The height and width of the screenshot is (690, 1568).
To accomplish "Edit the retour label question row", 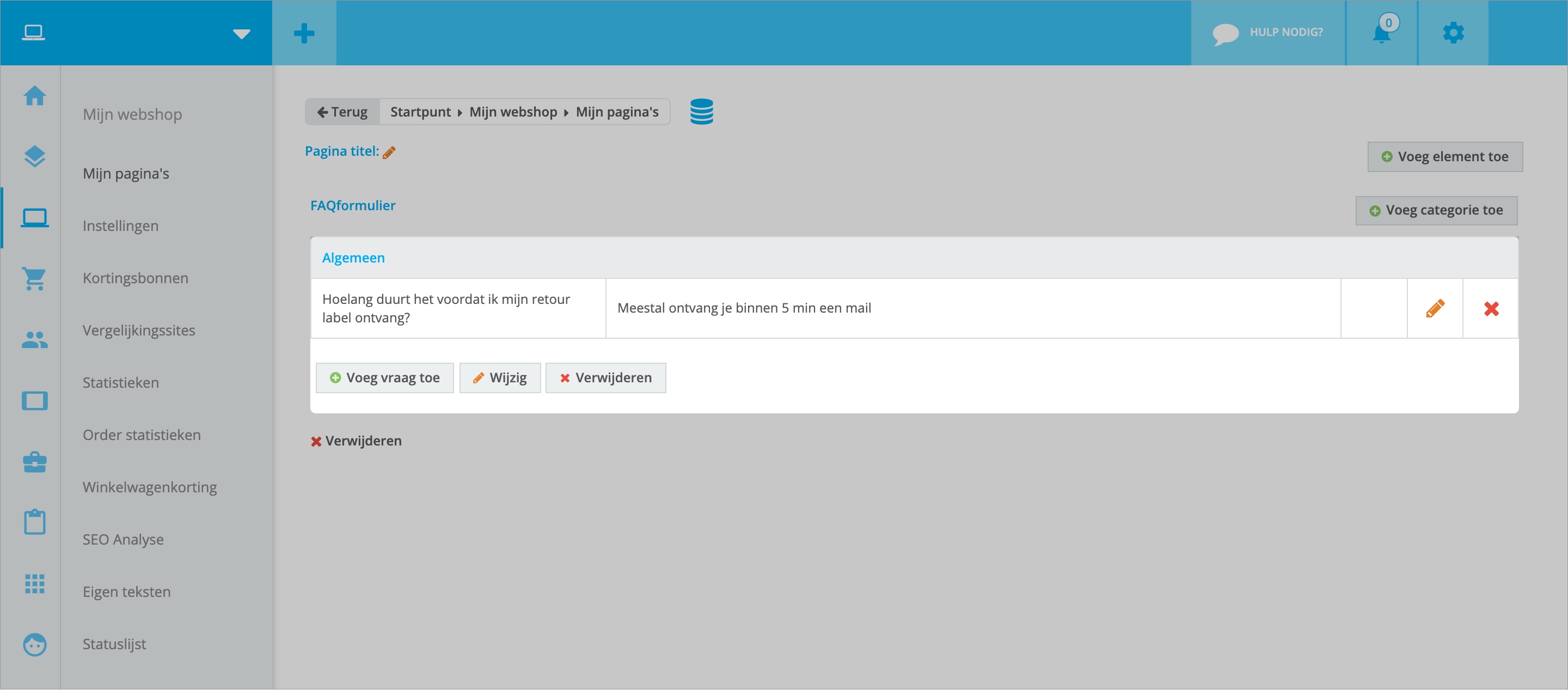I will coord(1435,308).
